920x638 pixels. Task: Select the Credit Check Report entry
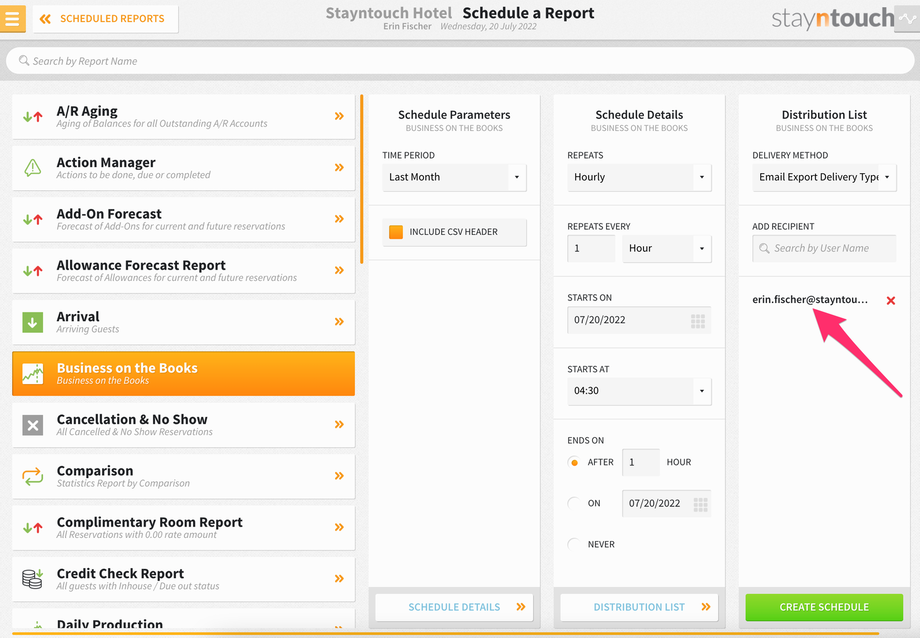pos(184,579)
